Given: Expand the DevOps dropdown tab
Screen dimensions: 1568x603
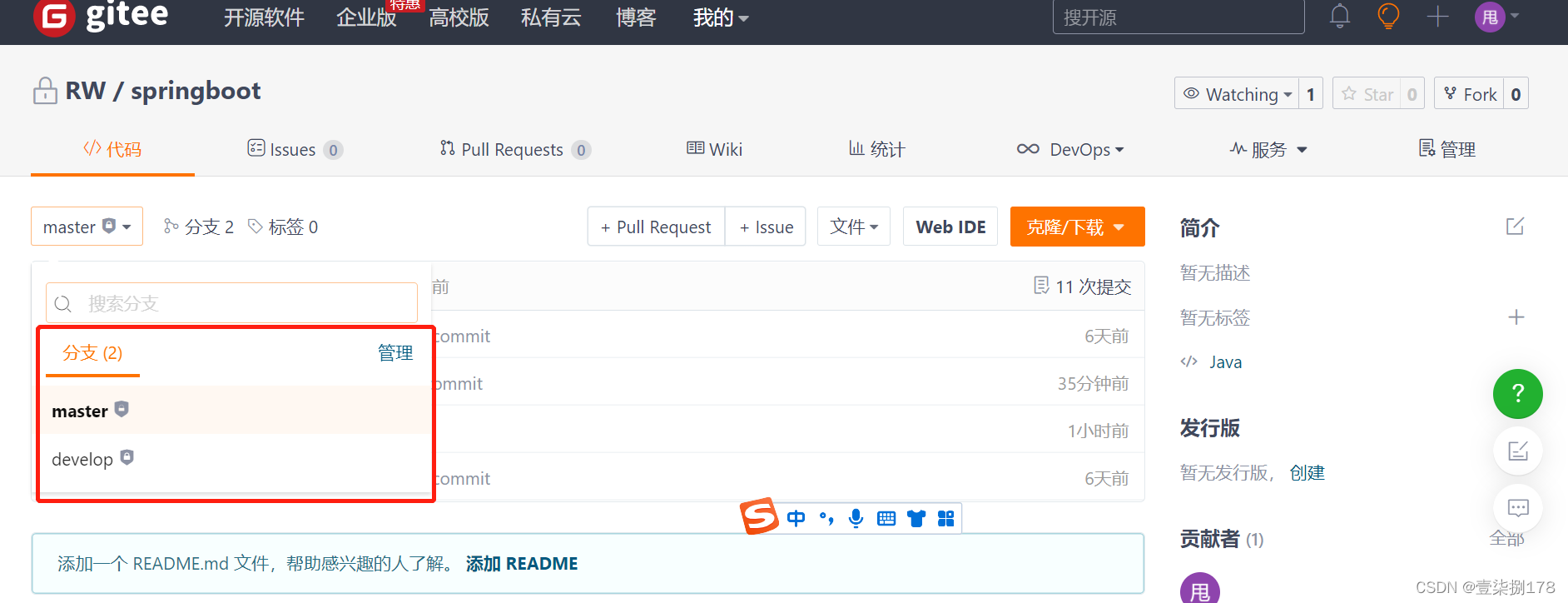Looking at the screenshot, I should tap(1070, 149).
